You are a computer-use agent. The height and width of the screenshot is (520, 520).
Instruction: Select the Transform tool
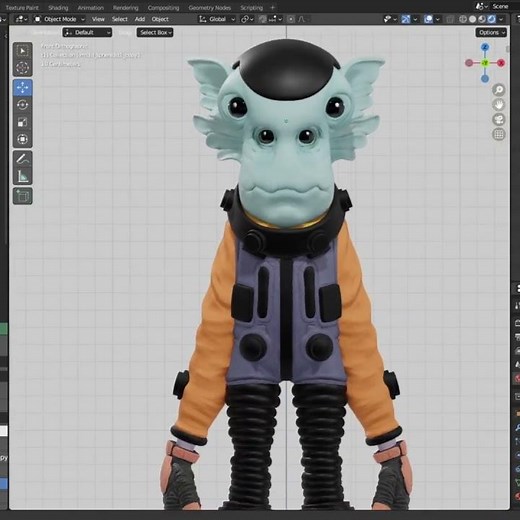pos(22,139)
